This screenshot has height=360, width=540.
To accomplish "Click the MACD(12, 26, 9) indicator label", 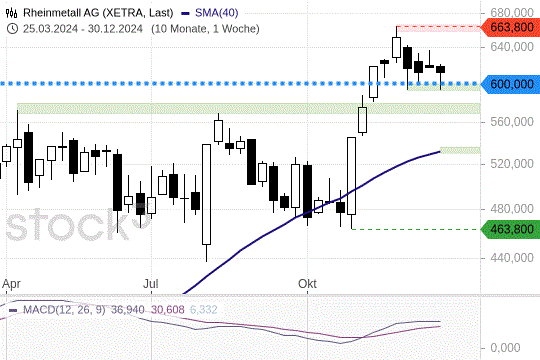I will pyautogui.click(x=64, y=310).
